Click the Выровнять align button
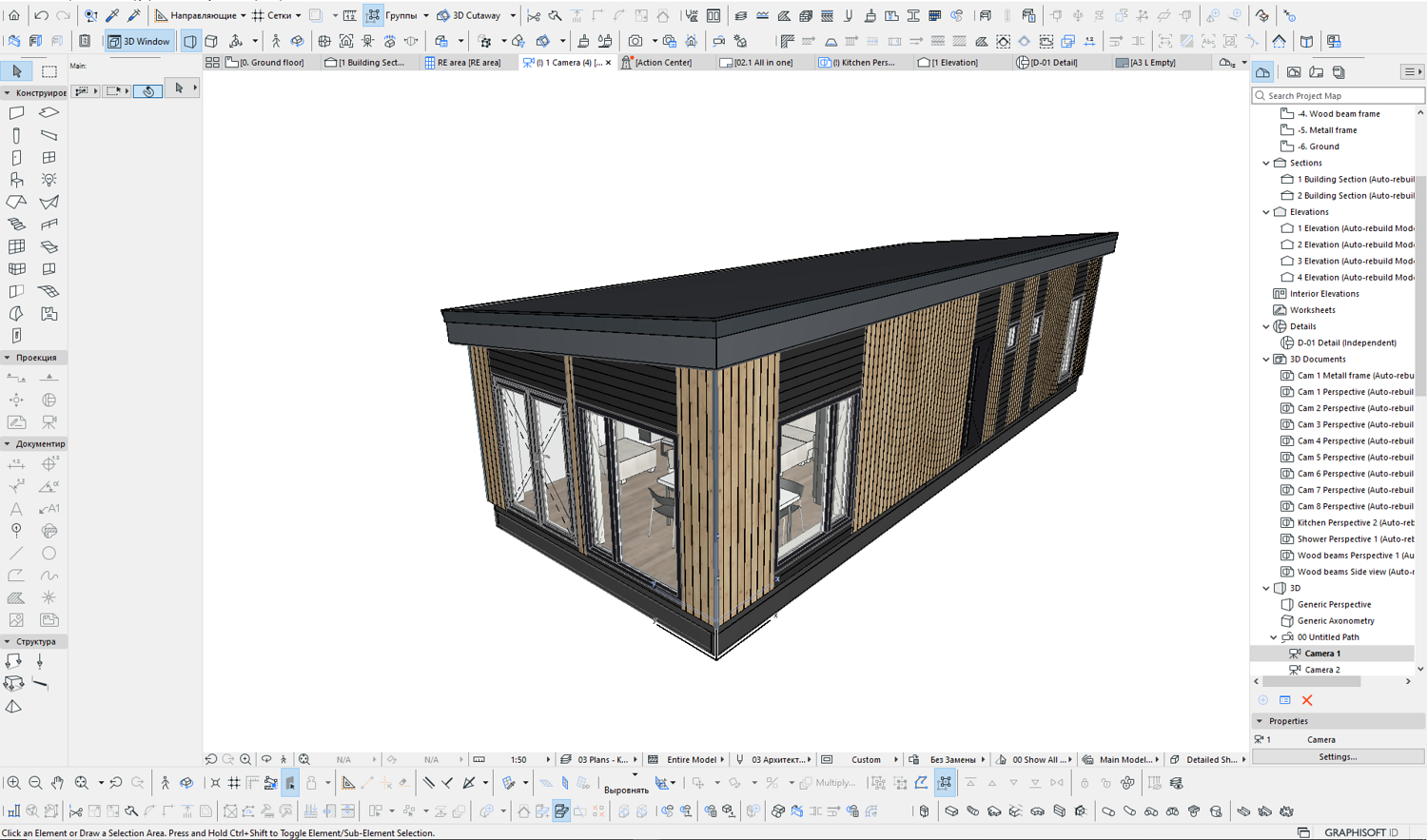 626,790
